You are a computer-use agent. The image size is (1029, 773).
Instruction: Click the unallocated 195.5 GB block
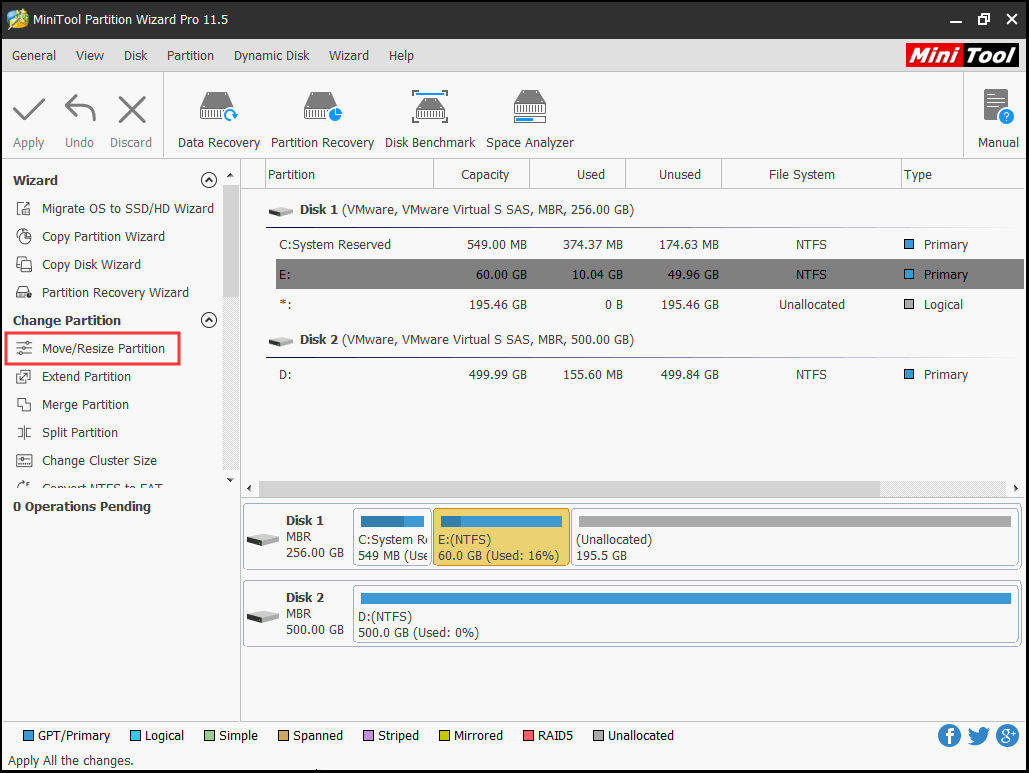click(796, 538)
